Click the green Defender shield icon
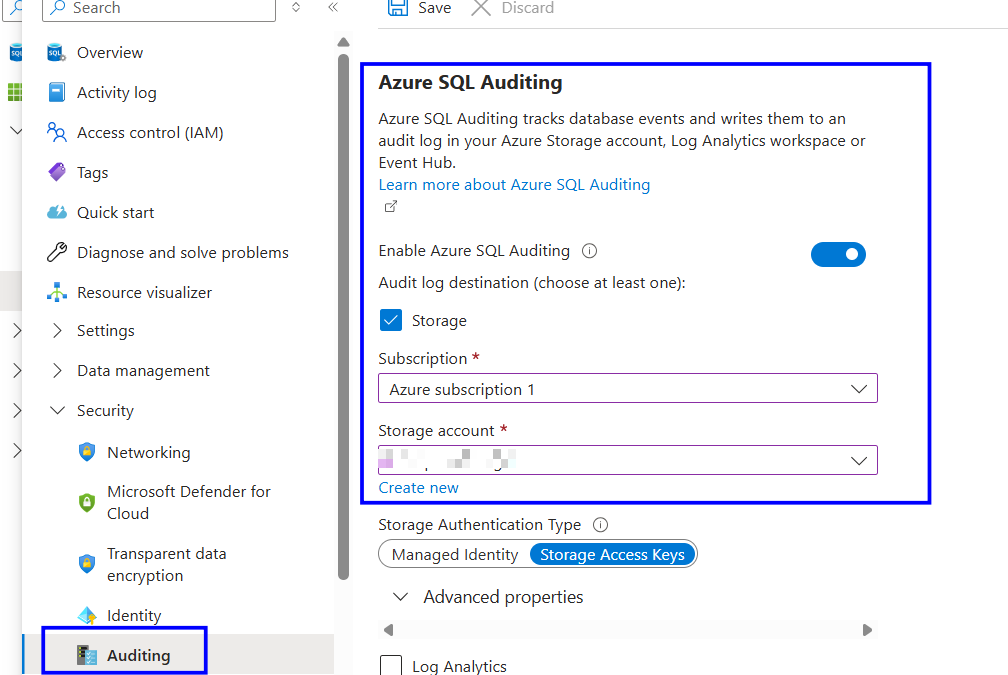 coord(87,502)
